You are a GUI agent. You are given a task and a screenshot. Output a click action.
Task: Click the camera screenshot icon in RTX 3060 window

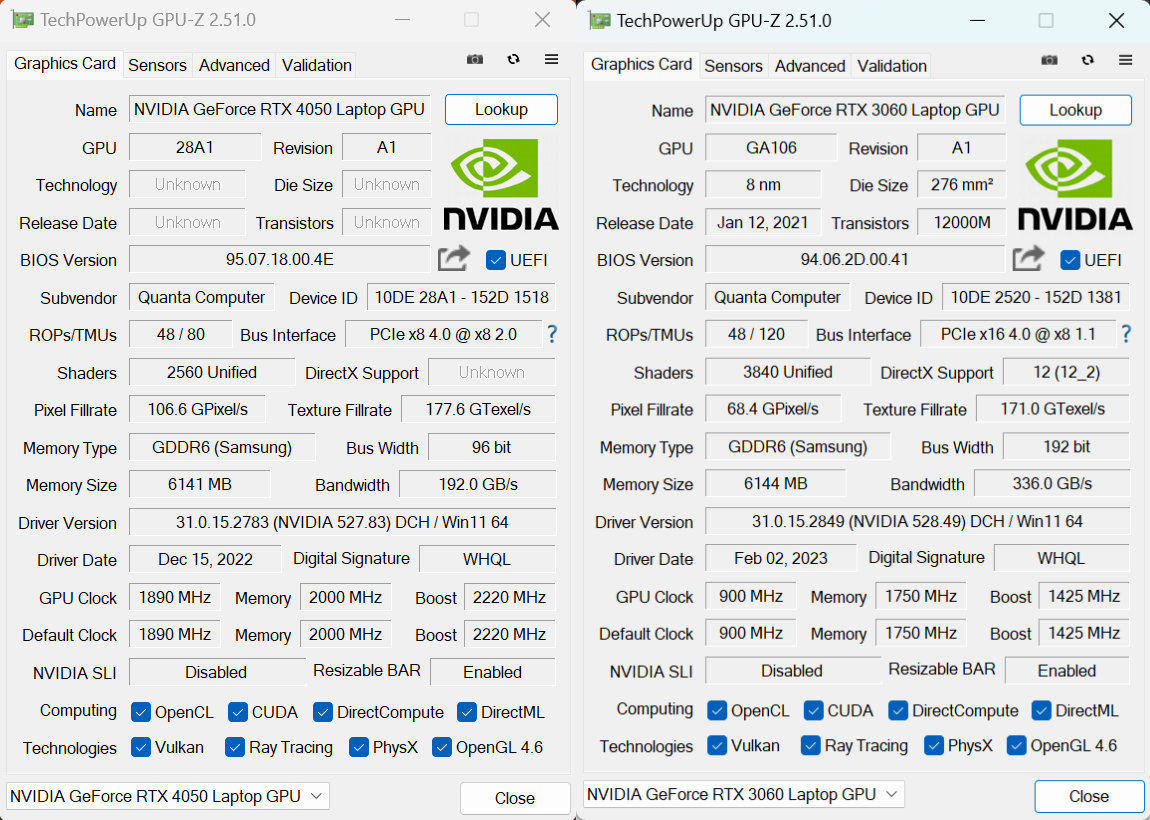1049,60
